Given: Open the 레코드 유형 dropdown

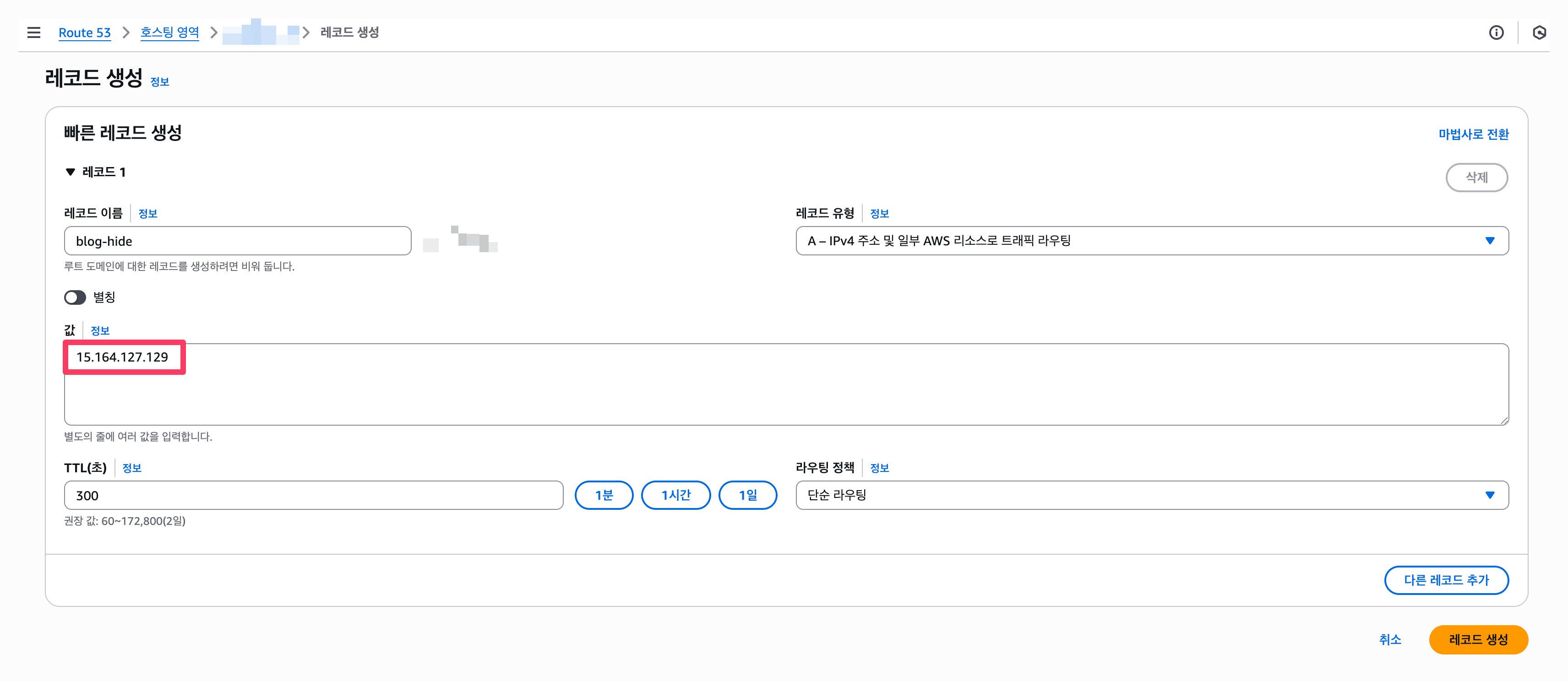Looking at the screenshot, I should pos(1151,240).
